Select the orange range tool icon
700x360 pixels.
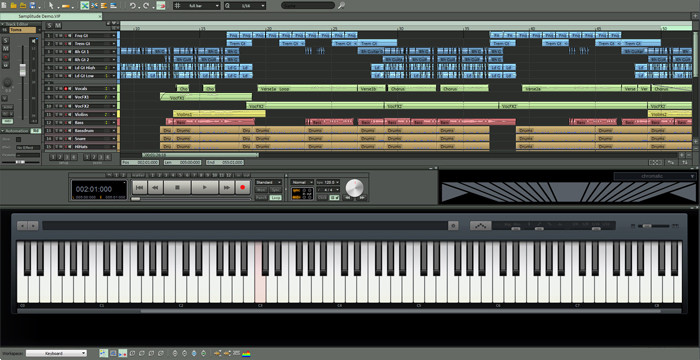click(x=66, y=6)
